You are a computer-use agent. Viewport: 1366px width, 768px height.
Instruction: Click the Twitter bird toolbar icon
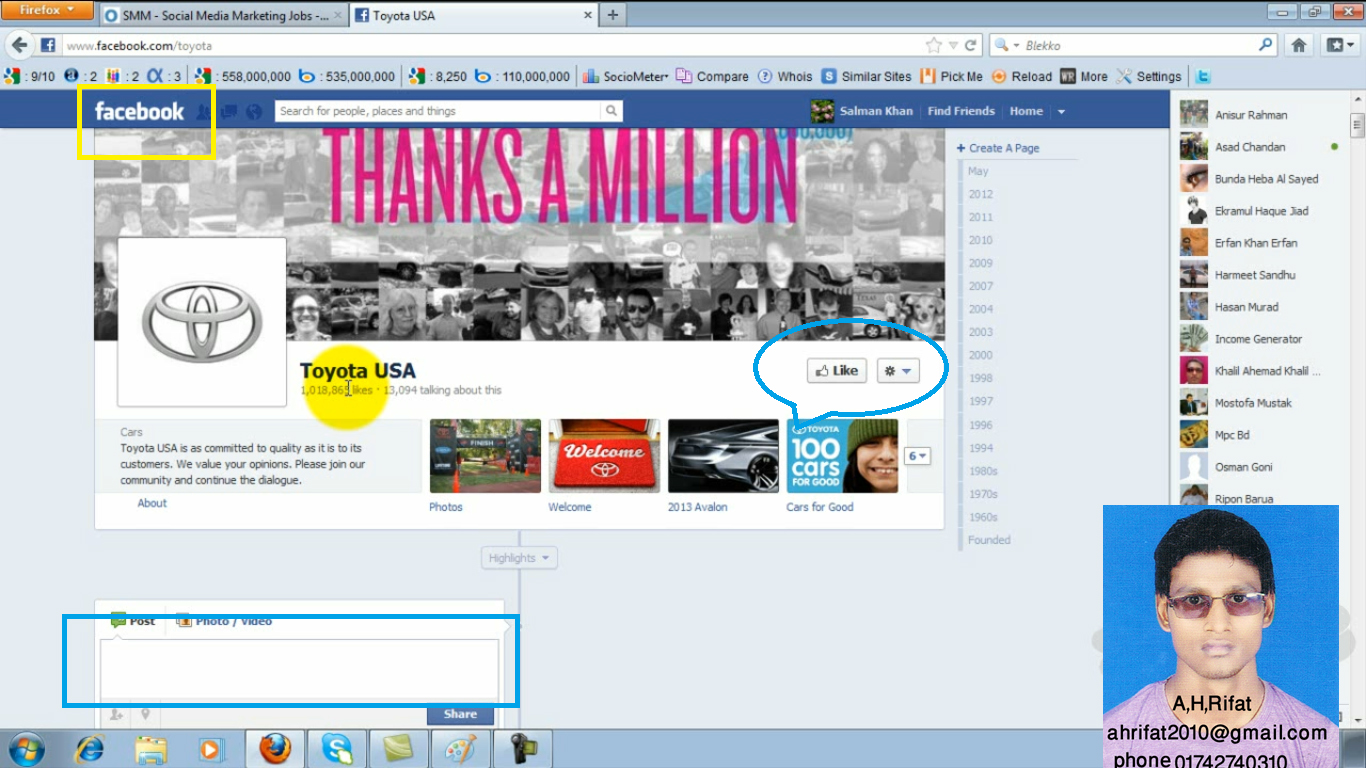[x=1204, y=76]
